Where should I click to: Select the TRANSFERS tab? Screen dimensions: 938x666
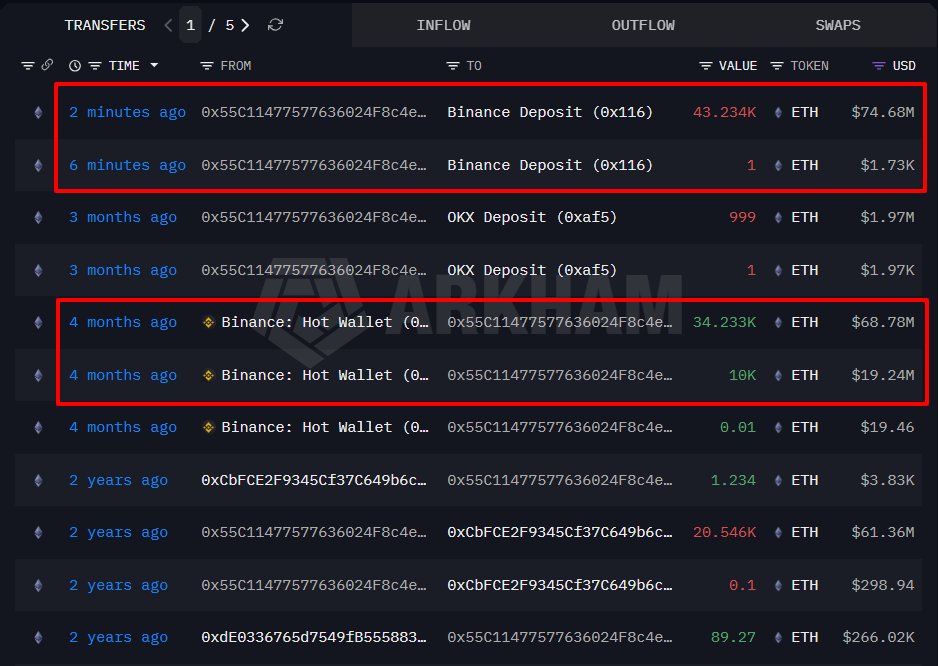pos(105,25)
